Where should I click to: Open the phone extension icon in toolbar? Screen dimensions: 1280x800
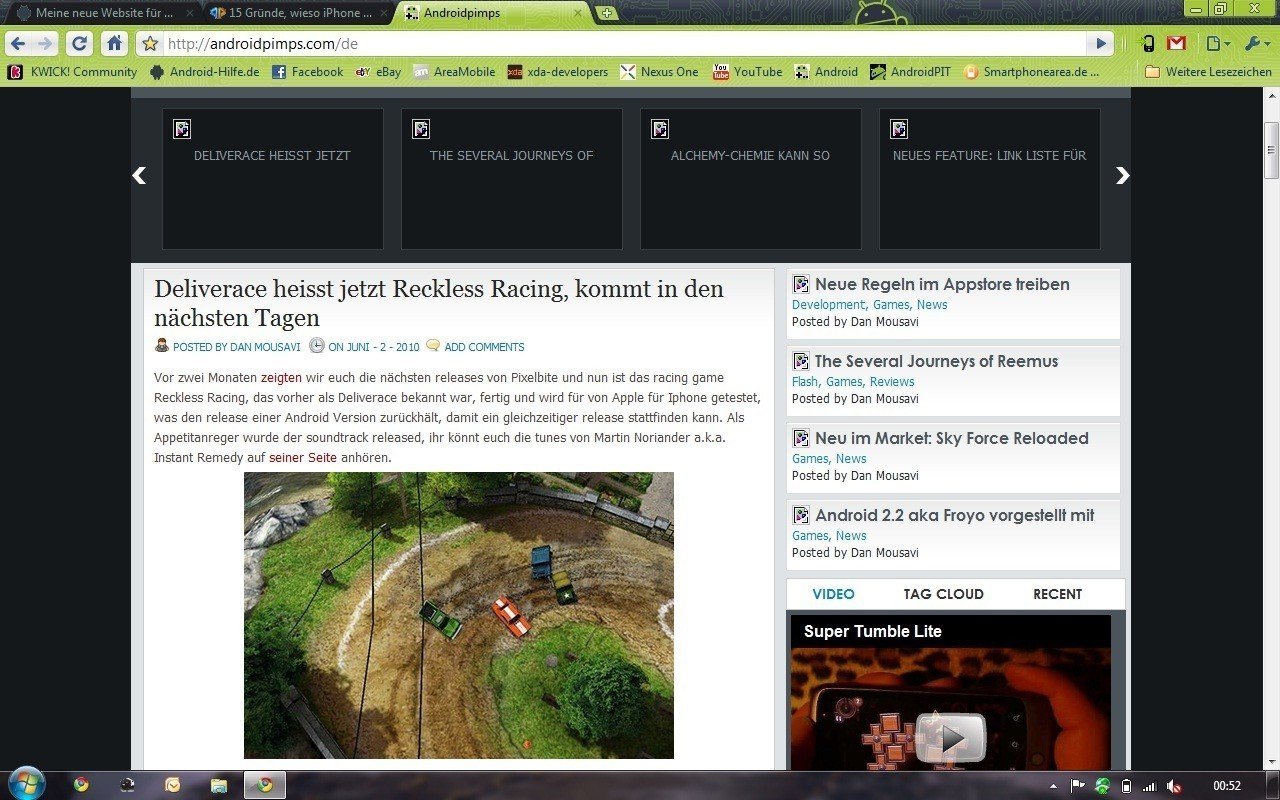[1148, 44]
